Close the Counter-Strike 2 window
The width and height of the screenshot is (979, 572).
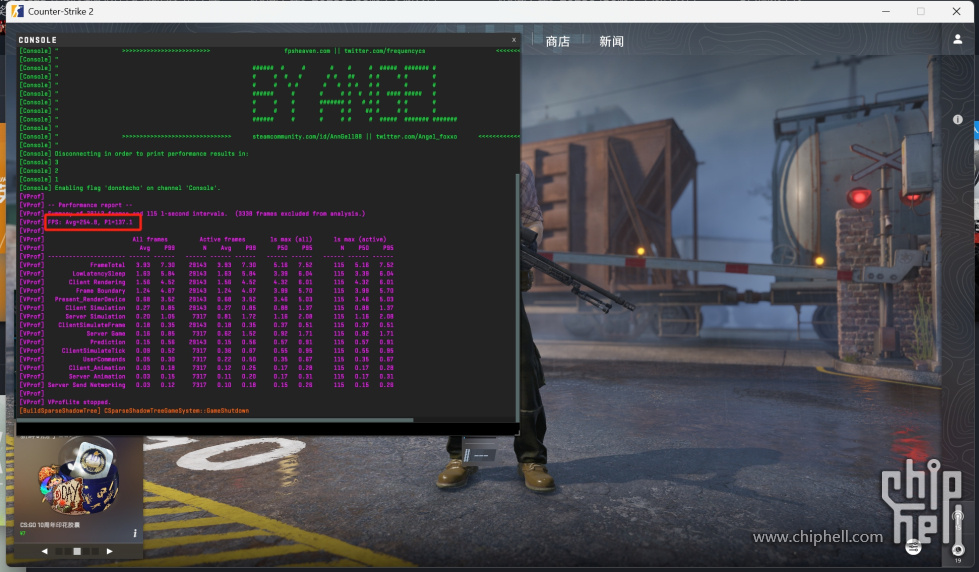[x=956, y=11]
